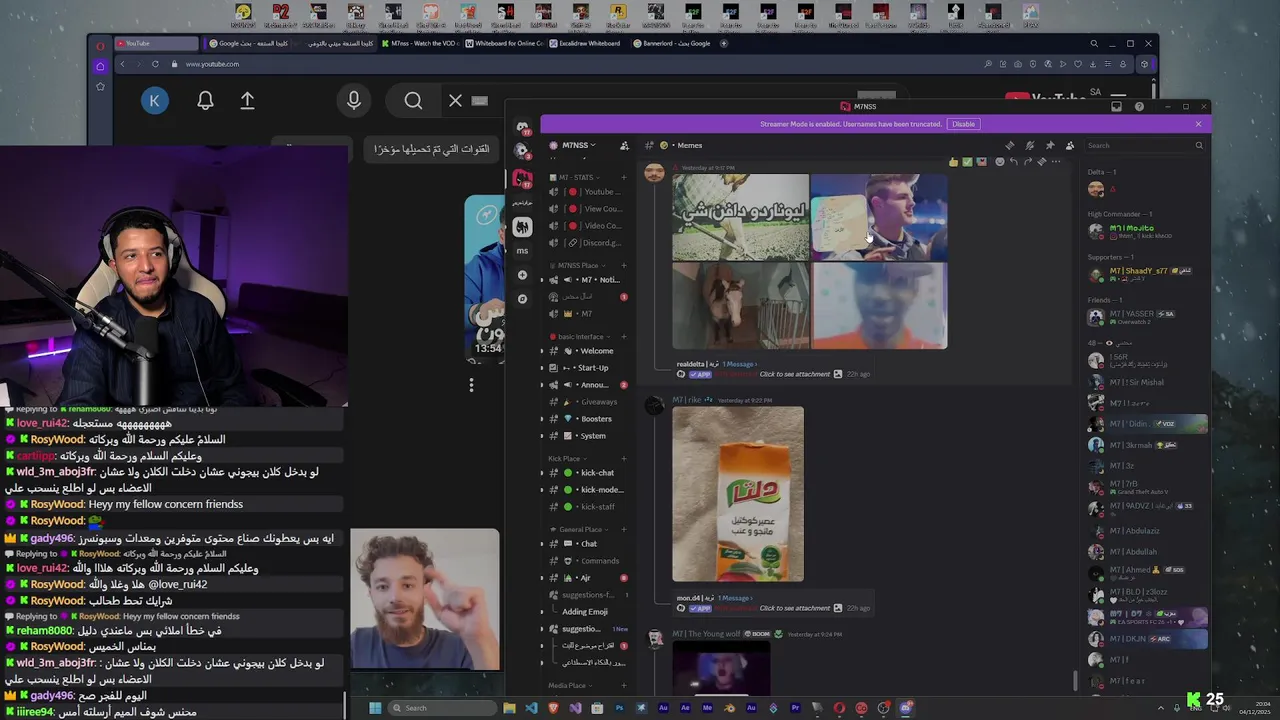Select the 'ms' server icon
1280x720 pixels.
(x=522, y=251)
